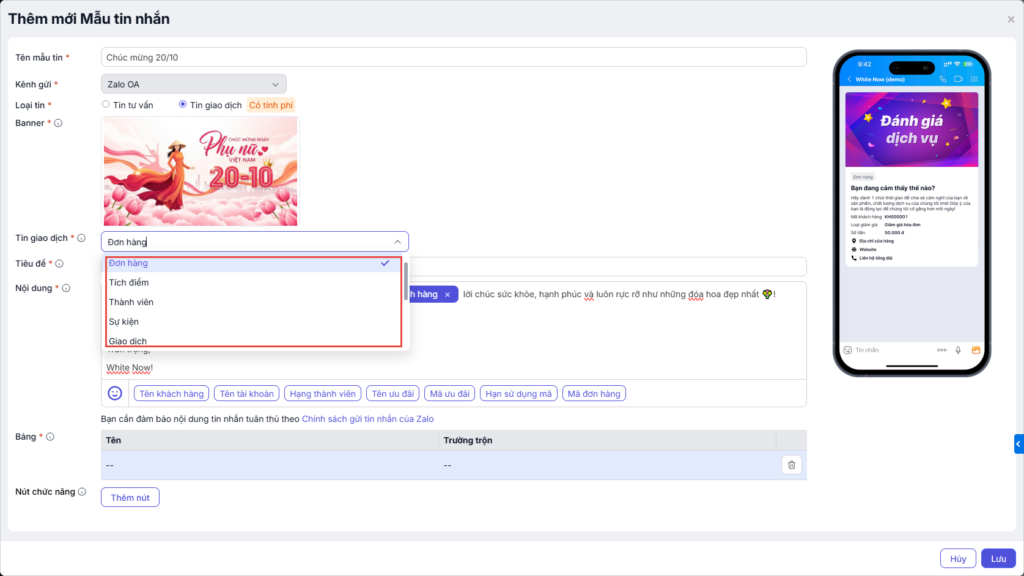This screenshot has width=1024, height=576.
Task: Click the Nút chức năng info icon
Action: pos(82,492)
